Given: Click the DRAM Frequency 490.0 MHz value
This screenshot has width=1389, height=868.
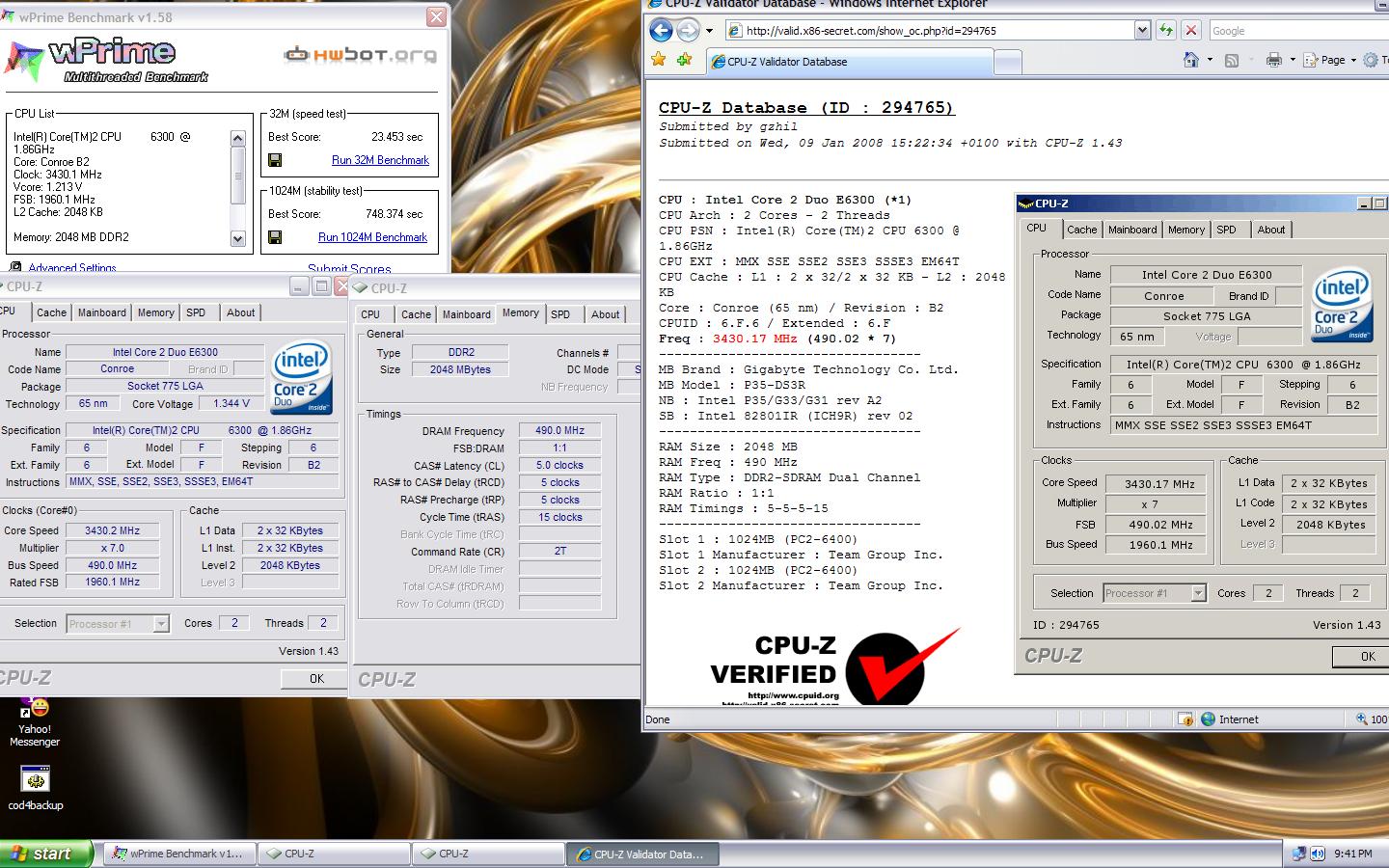Looking at the screenshot, I should pos(559,431).
